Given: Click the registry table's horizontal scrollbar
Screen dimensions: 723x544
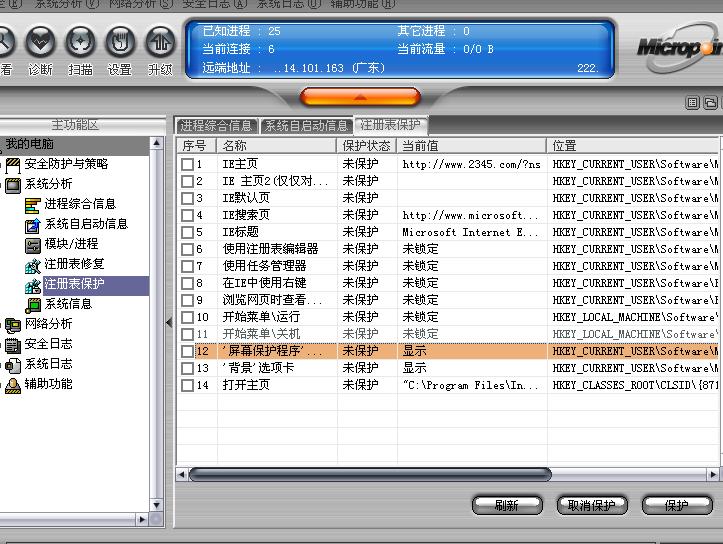Looking at the screenshot, I should pyautogui.click(x=370, y=474).
